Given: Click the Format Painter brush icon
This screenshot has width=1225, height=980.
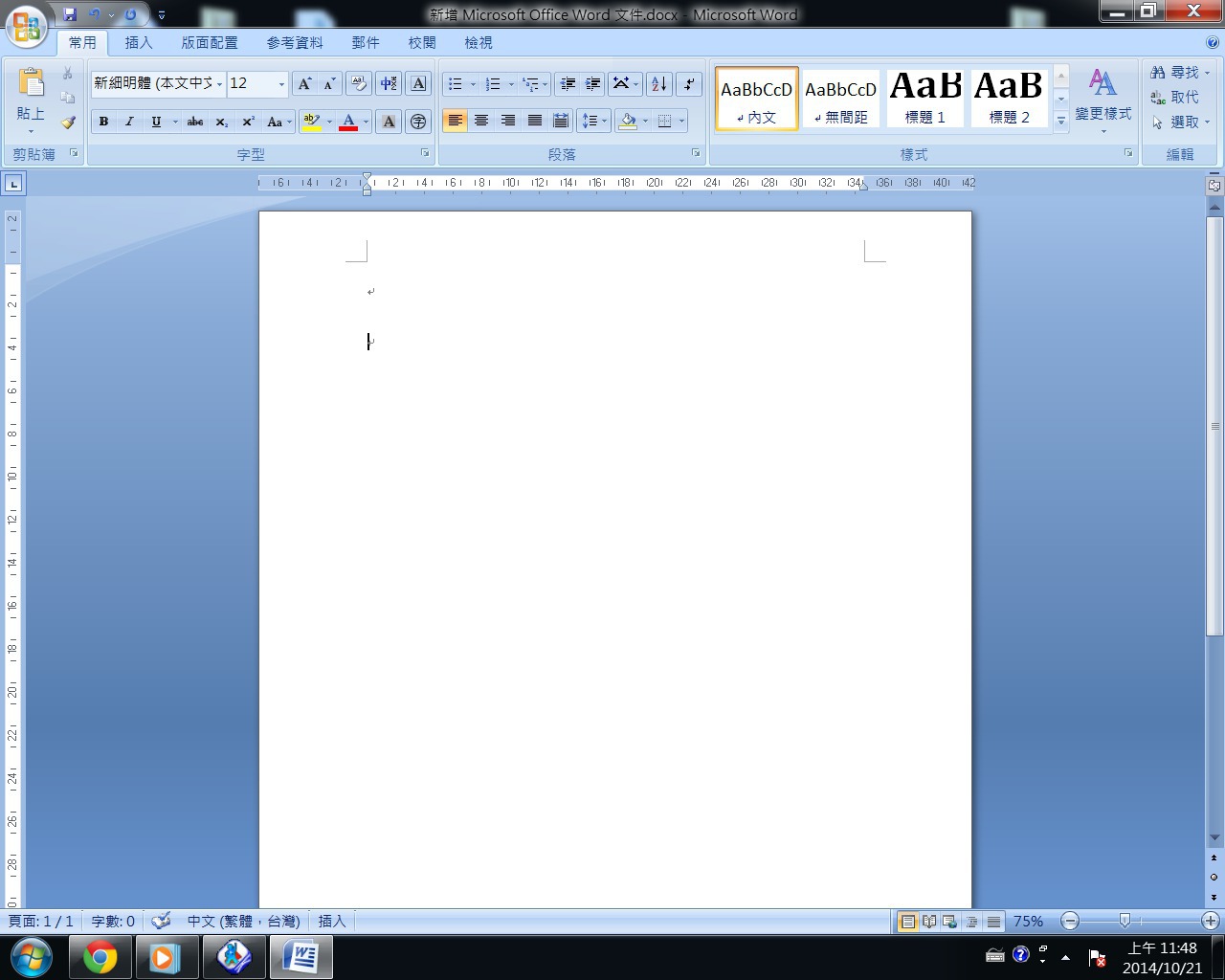Looking at the screenshot, I should (x=68, y=122).
